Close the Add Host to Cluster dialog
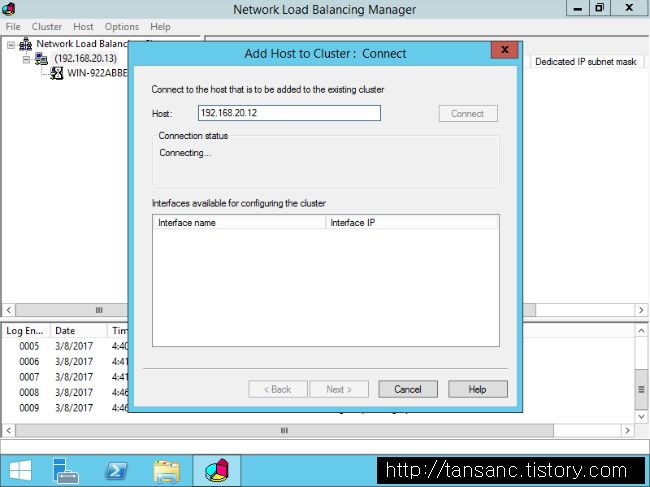This screenshot has width=650, height=487. (x=504, y=50)
